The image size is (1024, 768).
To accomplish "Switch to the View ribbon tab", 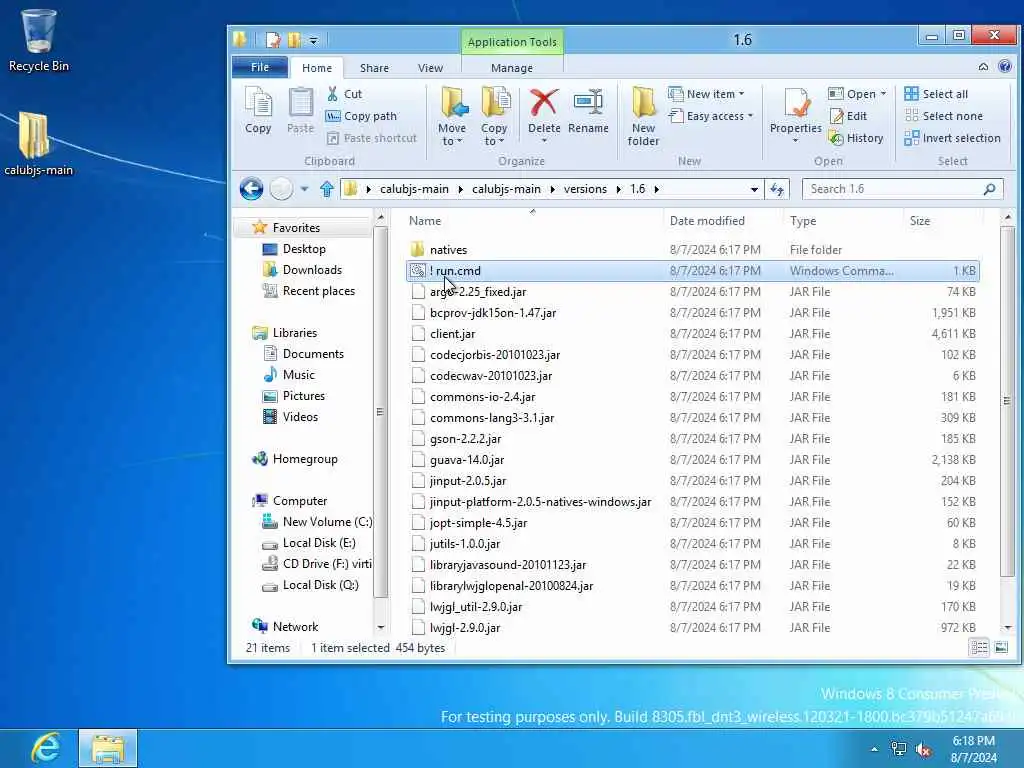I will point(430,68).
